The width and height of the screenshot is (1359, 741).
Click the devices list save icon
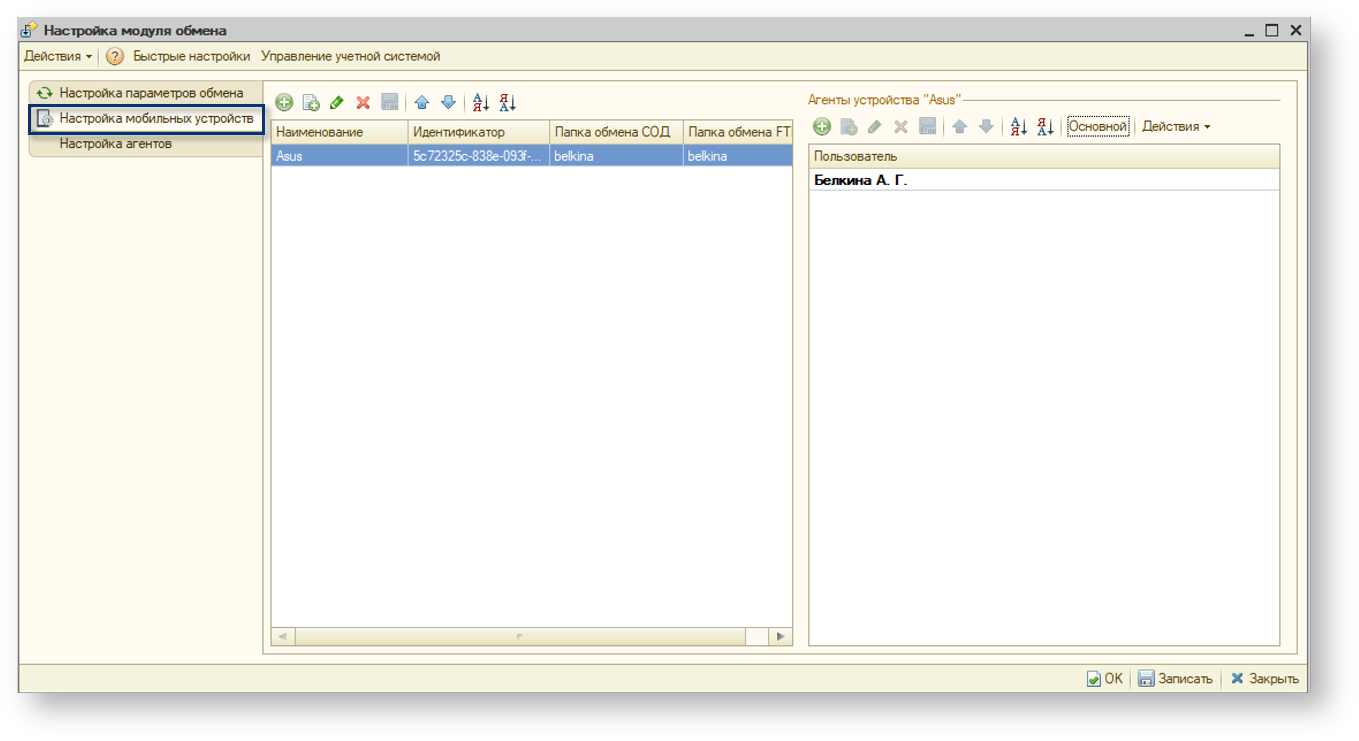point(390,102)
